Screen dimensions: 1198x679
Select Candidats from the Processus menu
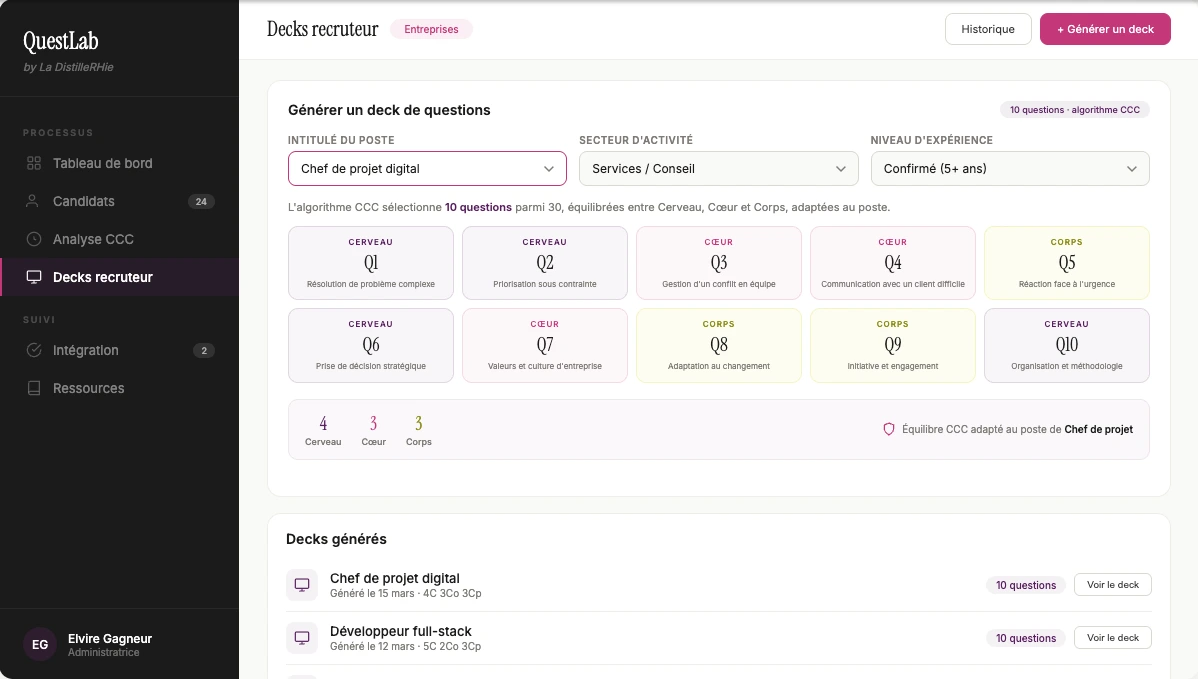(x=83, y=201)
